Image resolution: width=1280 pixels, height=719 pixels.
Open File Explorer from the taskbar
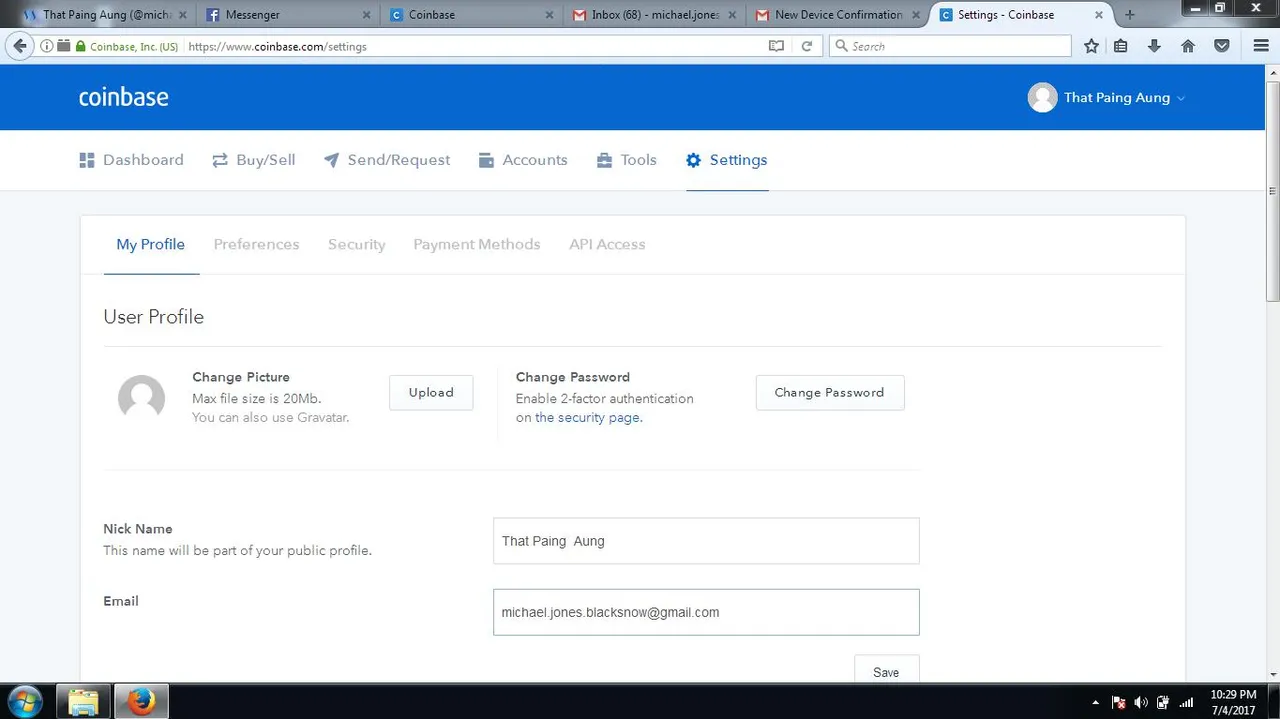[x=84, y=702]
